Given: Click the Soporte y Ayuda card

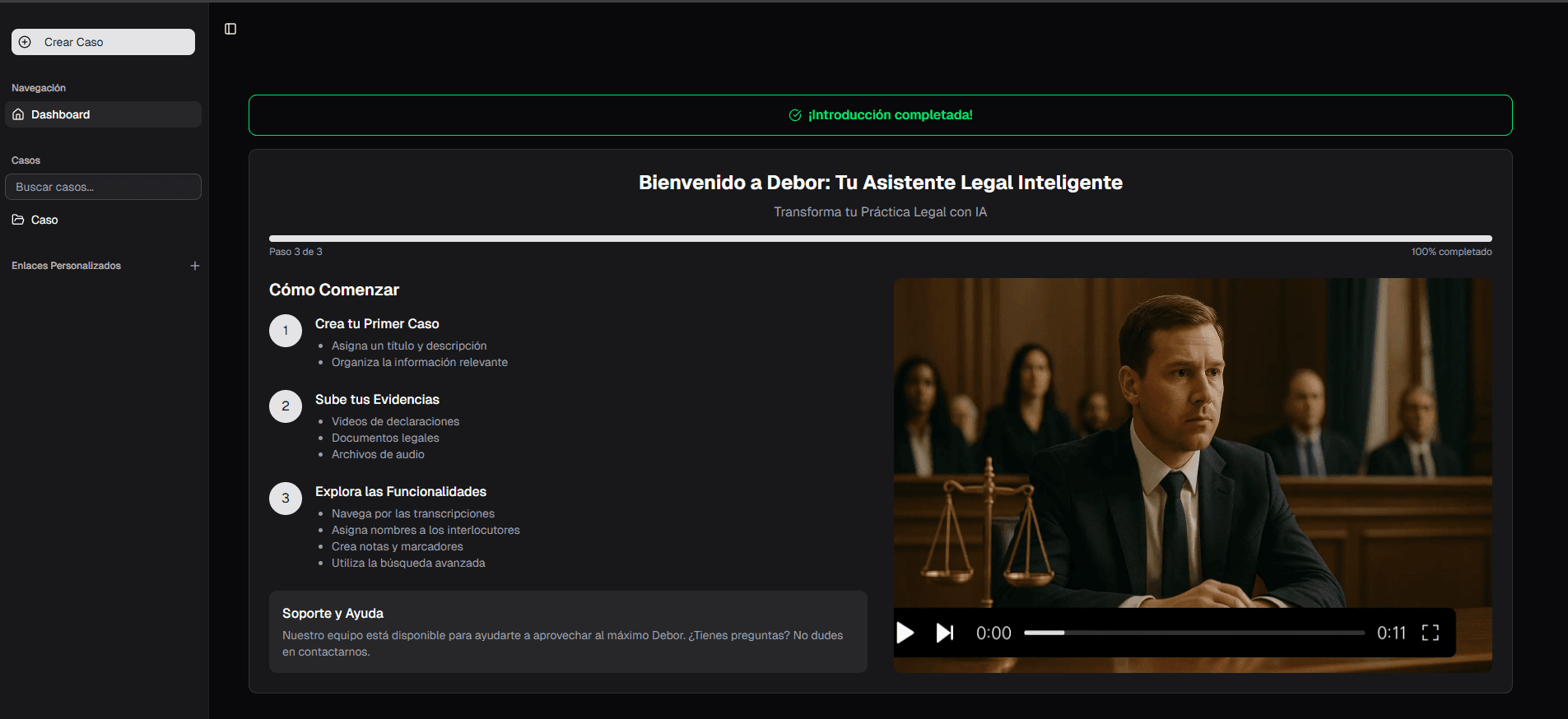Looking at the screenshot, I should (568, 632).
